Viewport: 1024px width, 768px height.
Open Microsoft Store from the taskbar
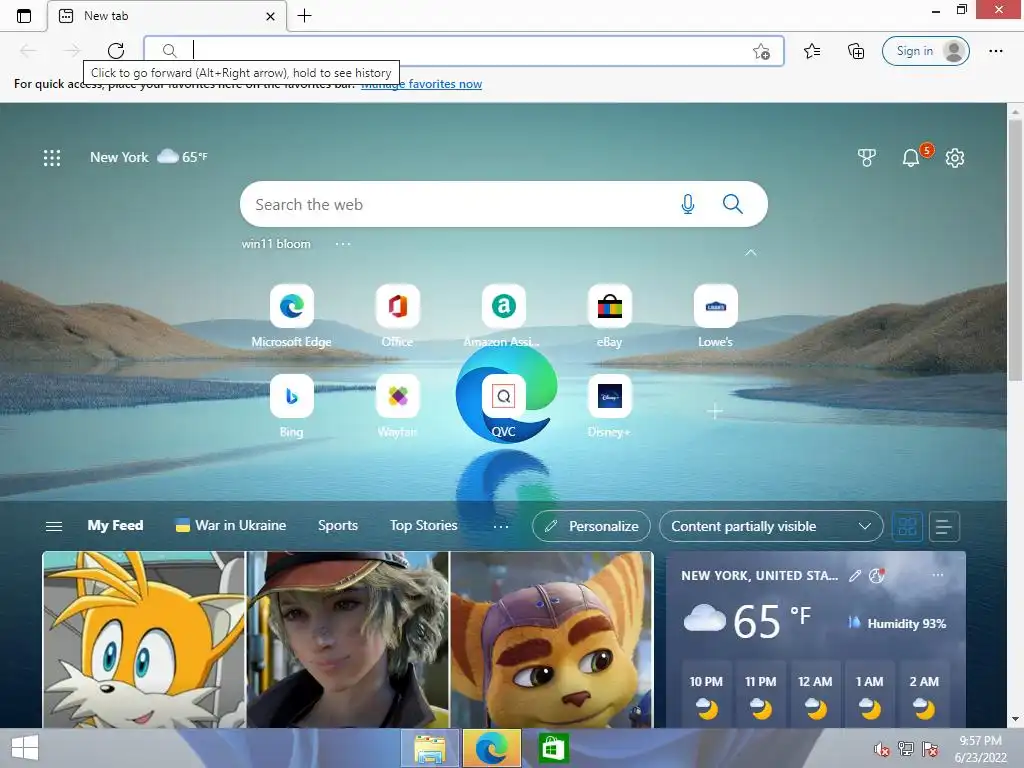click(552, 748)
